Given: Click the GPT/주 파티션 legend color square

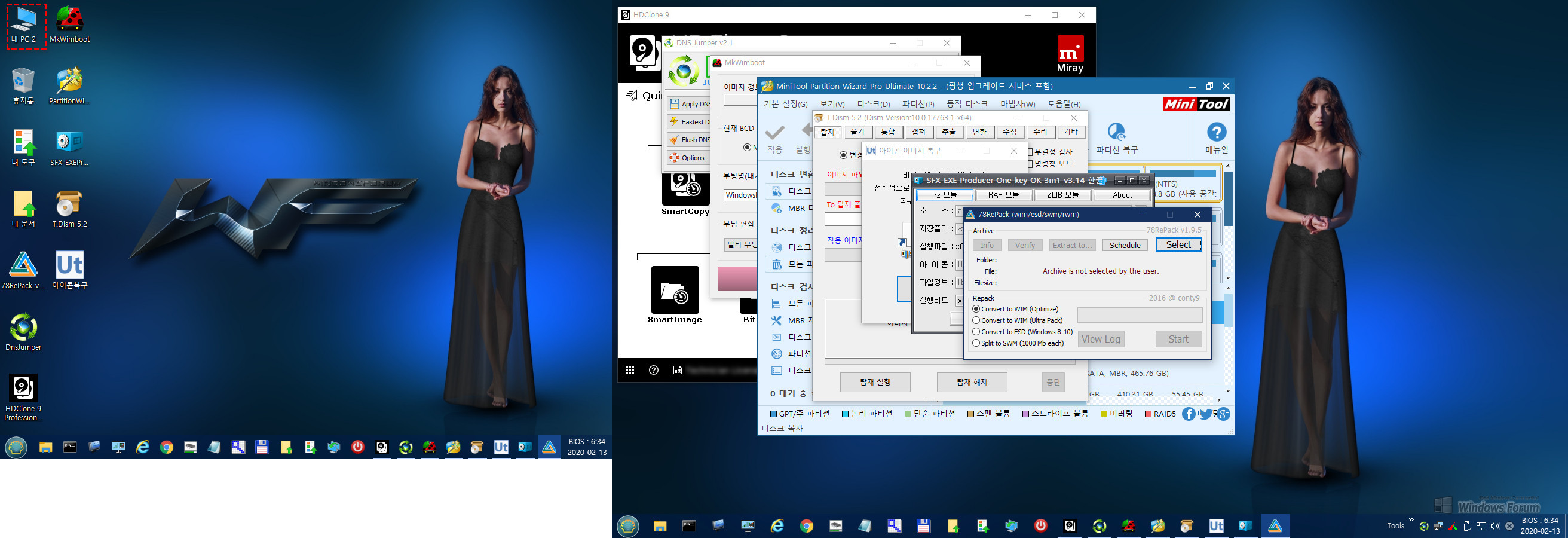Looking at the screenshot, I should click(x=773, y=414).
